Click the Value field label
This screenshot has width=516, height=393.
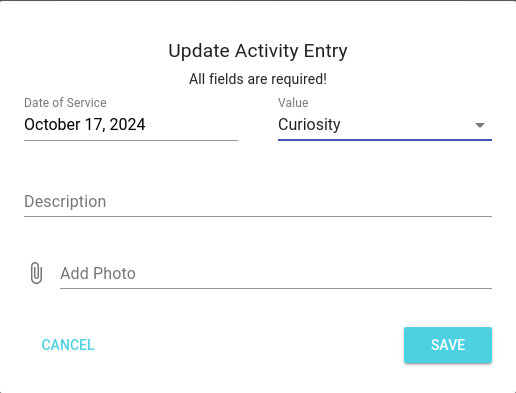tap(293, 103)
